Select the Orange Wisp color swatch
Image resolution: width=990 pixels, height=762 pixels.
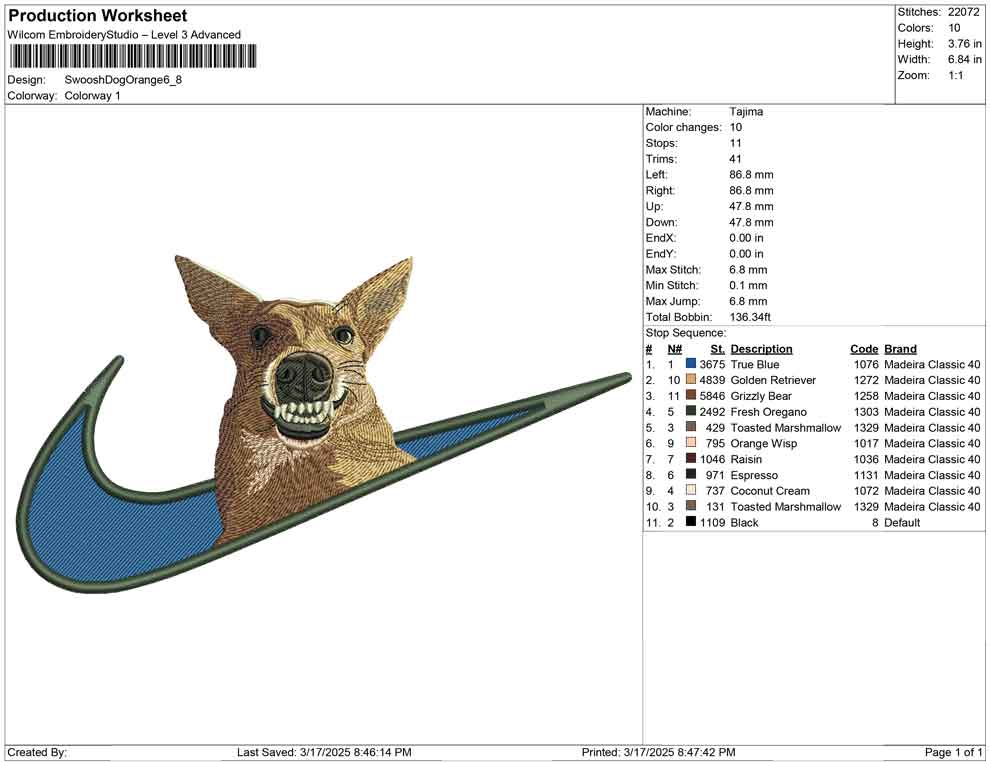(691, 443)
